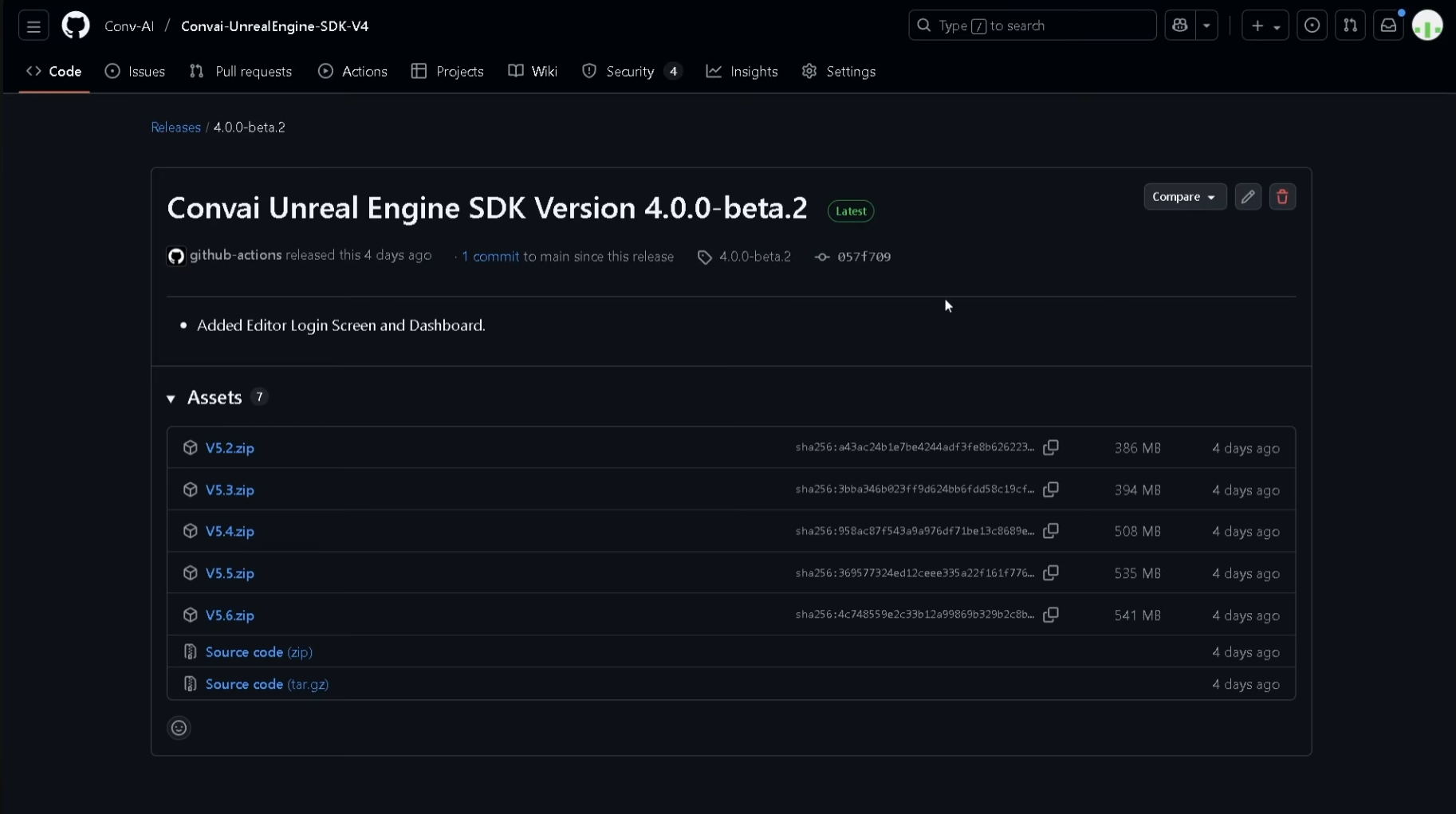Open the 4.0.0-beta.2 tag link

click(x=754, y=257)
